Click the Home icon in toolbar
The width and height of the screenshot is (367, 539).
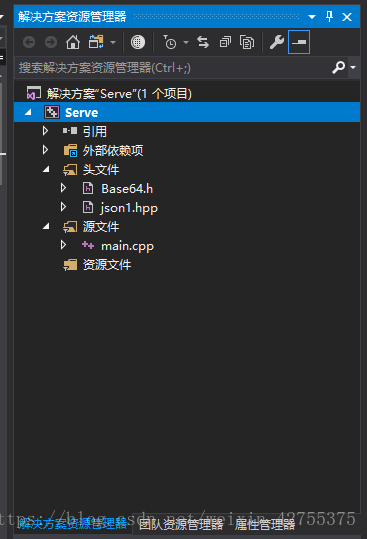pyautogui.click(x=73, y=42)
